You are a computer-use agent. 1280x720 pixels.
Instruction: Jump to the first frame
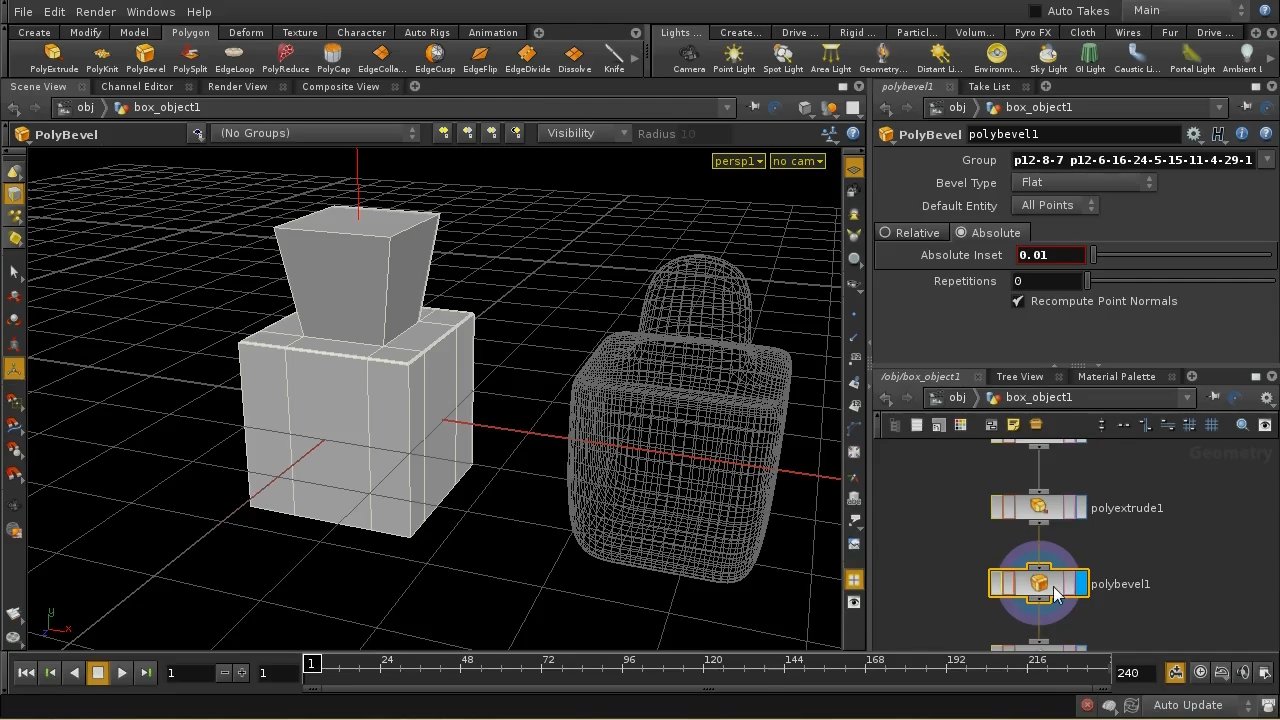coord(26,673)
